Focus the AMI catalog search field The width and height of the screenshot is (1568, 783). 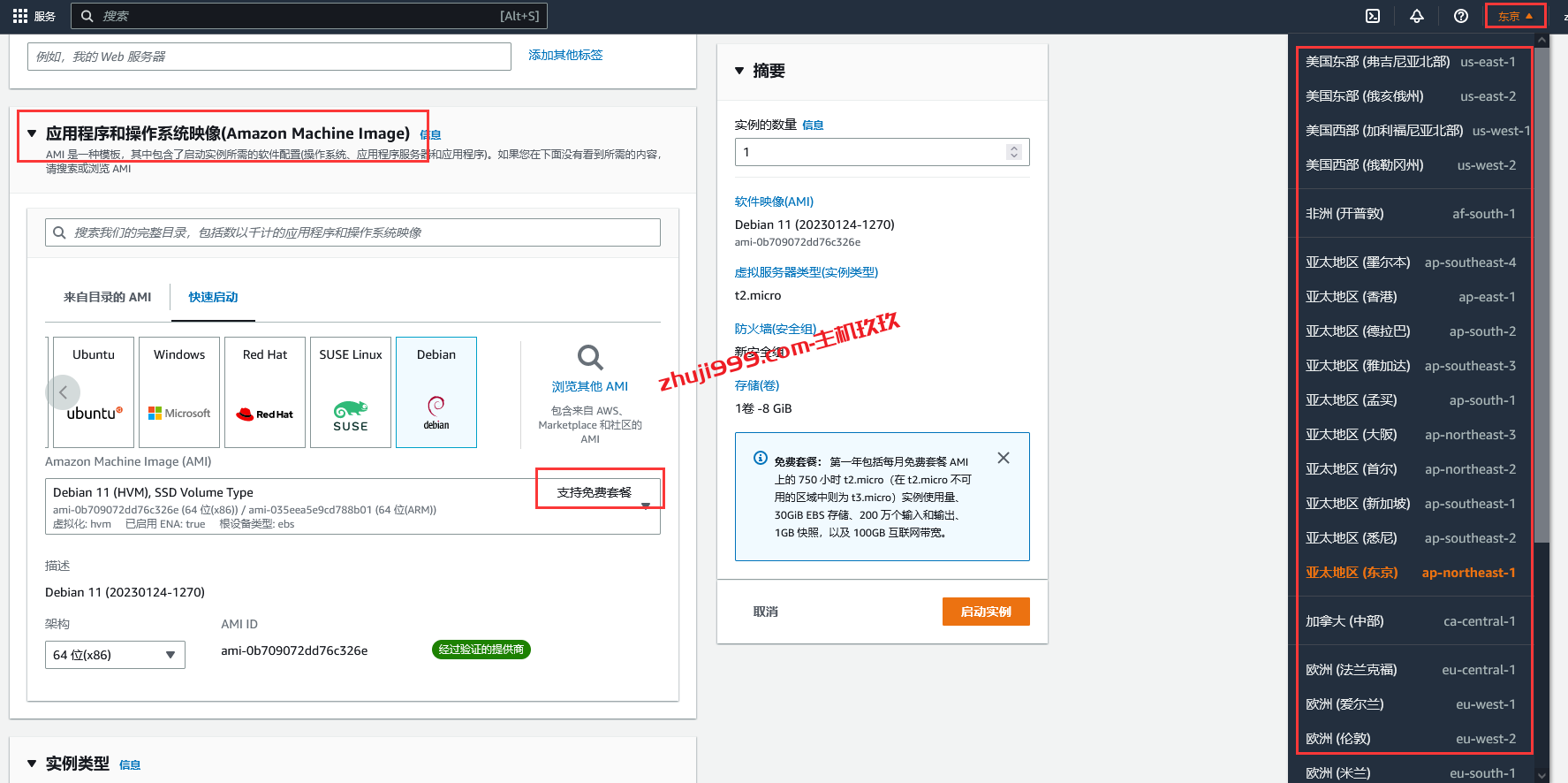click(x=352, y=232)
